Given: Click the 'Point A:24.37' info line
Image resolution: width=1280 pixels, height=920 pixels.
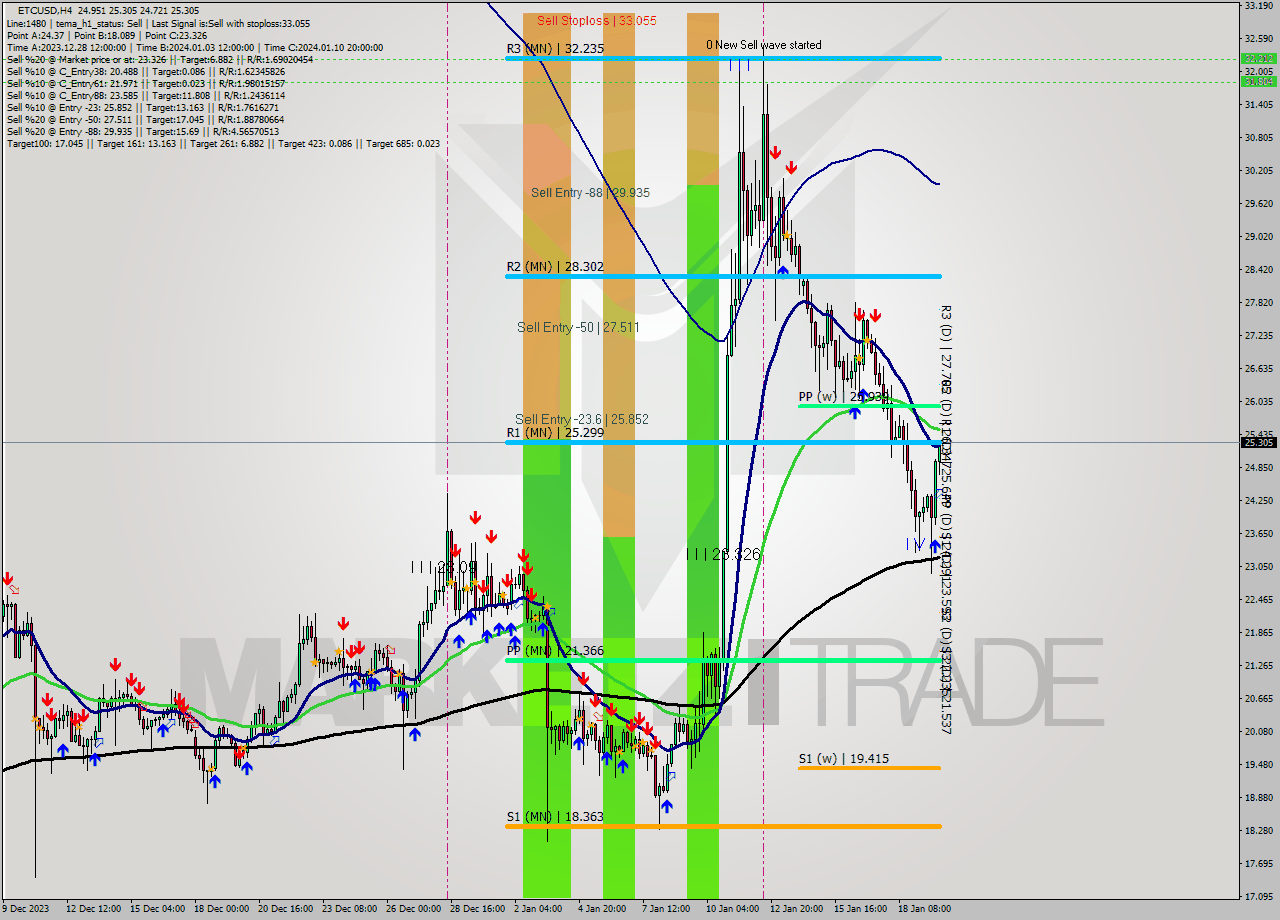Looking at the screenshot, I should pyautogui.click(x=108, y=35).
